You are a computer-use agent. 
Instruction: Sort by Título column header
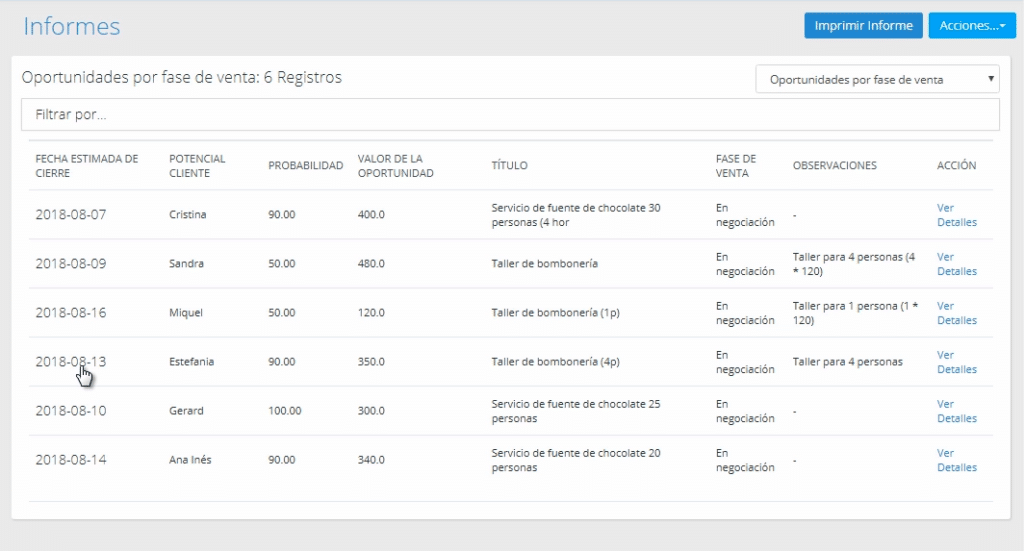click(509, 166)
